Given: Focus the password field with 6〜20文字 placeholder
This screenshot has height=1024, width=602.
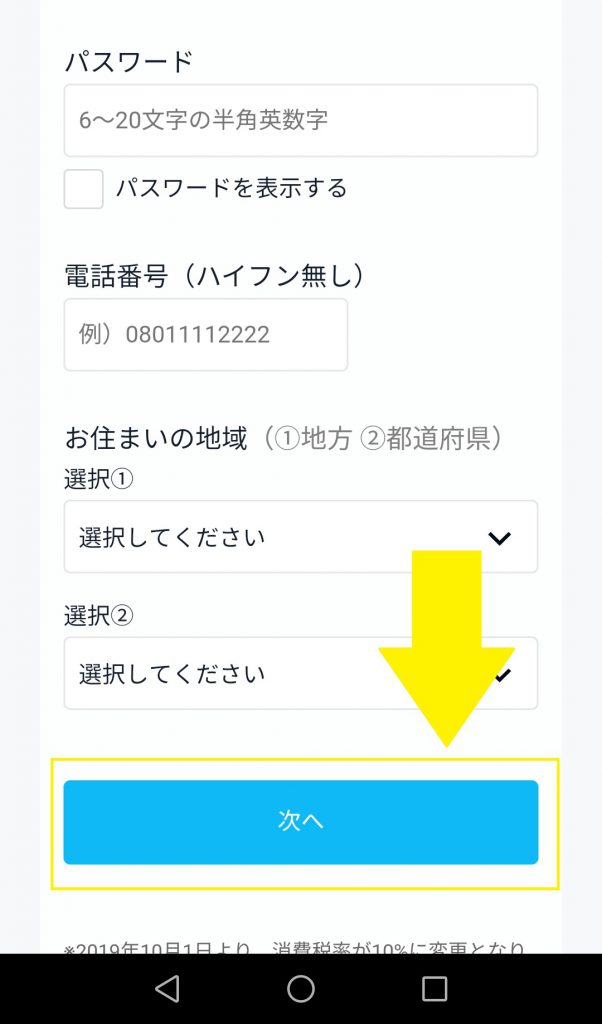Looking at the screenshot, I should (300, 121).
